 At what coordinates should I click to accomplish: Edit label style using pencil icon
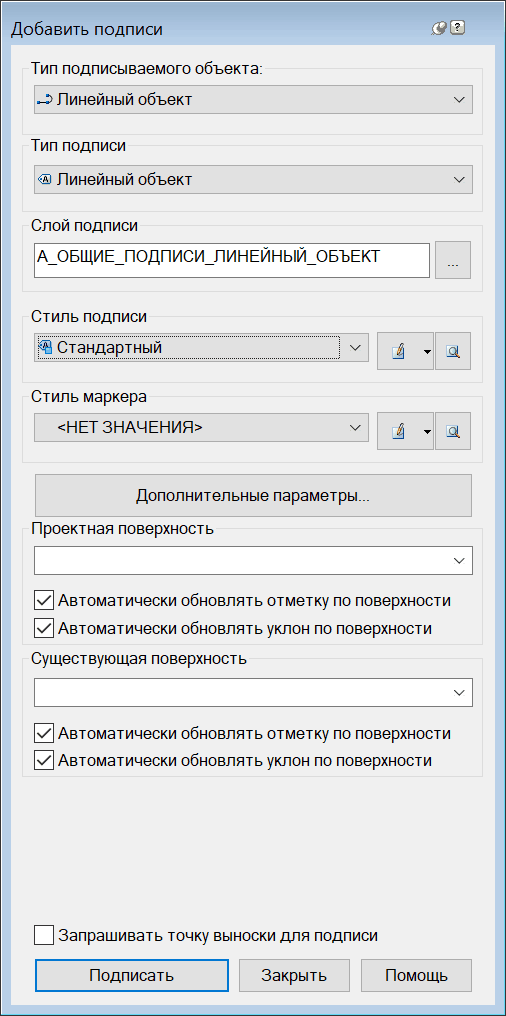click(399, 351)
